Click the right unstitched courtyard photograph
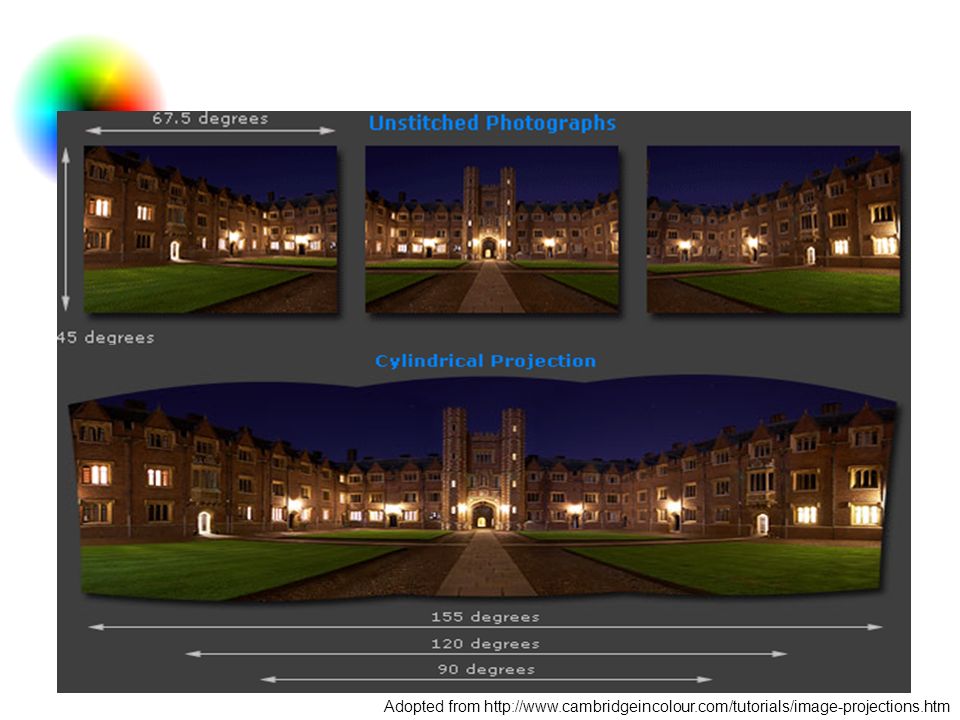The height and width of the screenshot is (720, 960). click(773, 230)
